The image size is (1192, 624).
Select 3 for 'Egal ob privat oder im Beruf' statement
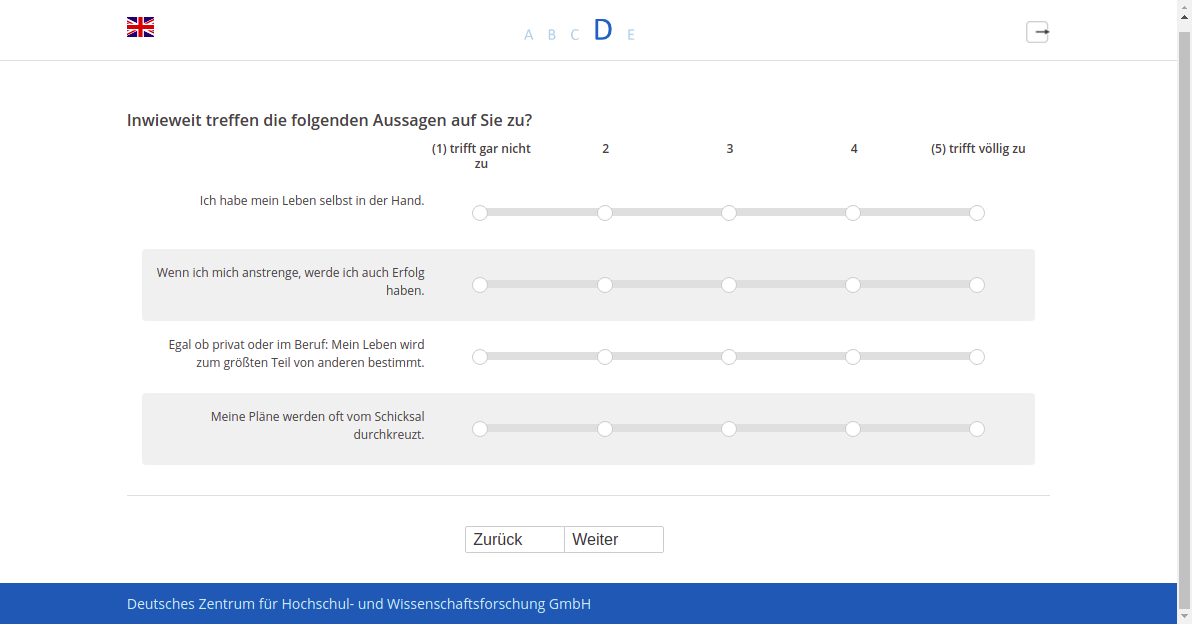click(x=729, y=357)
